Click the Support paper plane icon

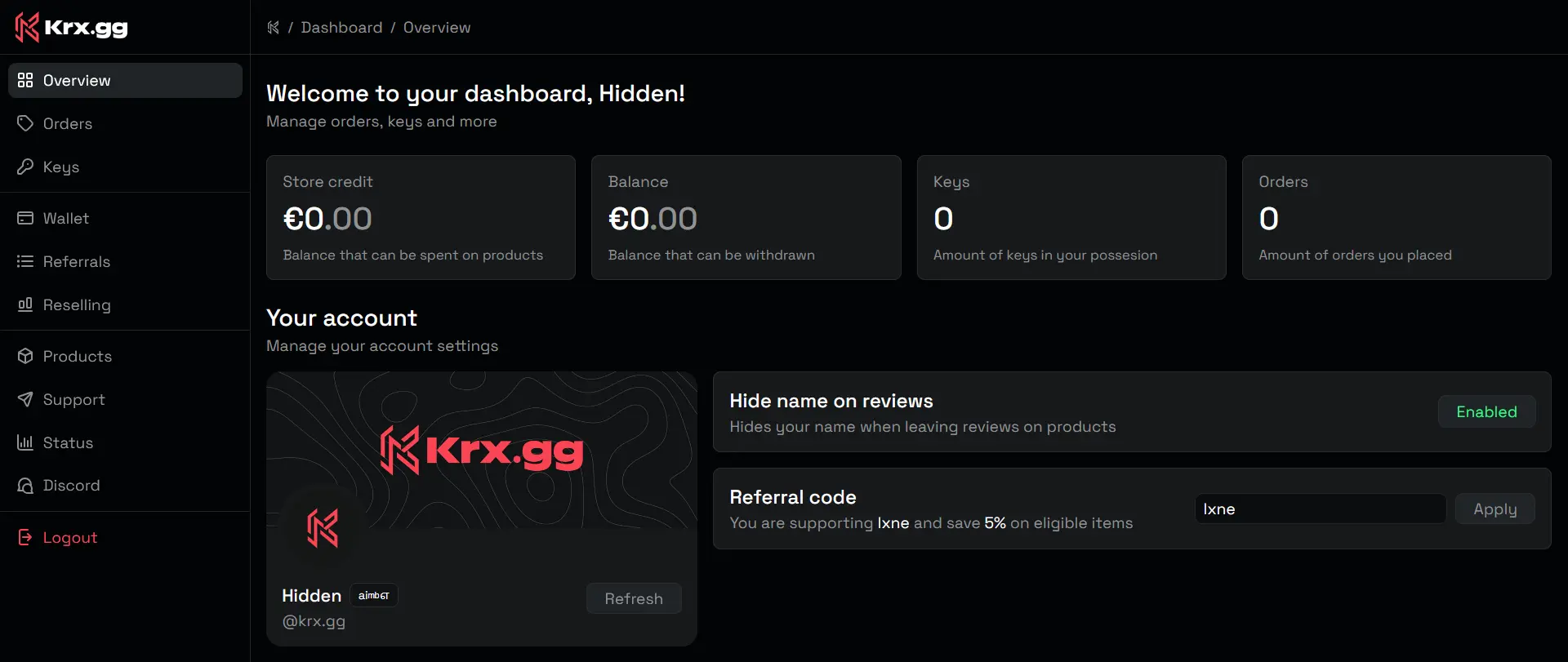tap(25, 399)
